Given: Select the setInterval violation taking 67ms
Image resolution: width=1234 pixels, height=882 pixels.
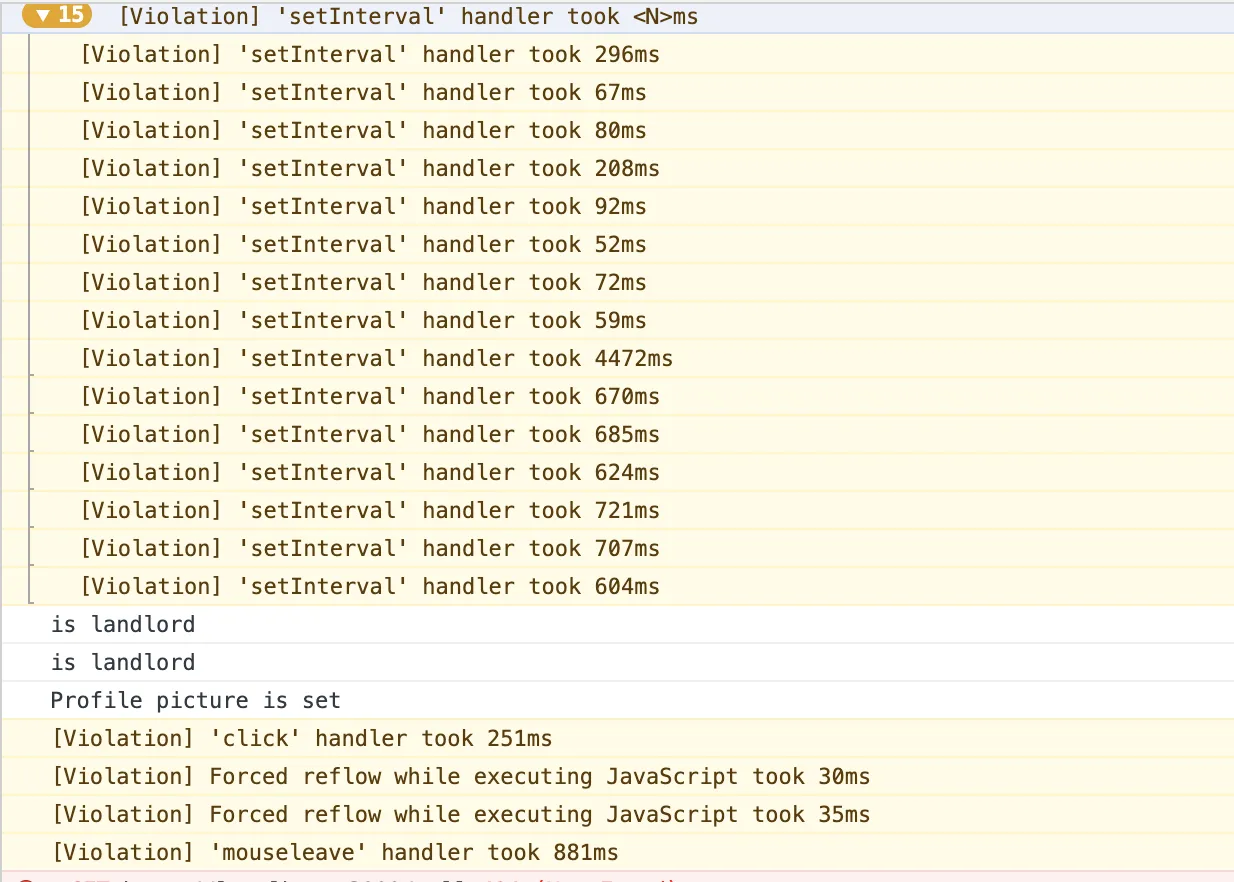Looking at the screenshot, I should point(363,93).
